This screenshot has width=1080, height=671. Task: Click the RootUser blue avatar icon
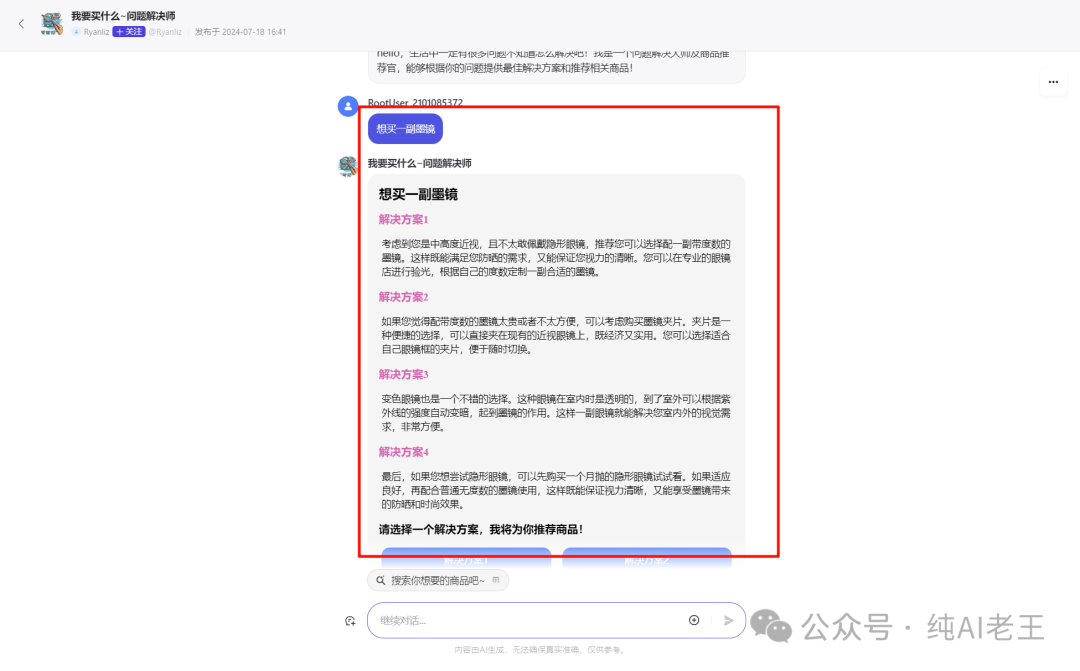(x=347, y=106)
